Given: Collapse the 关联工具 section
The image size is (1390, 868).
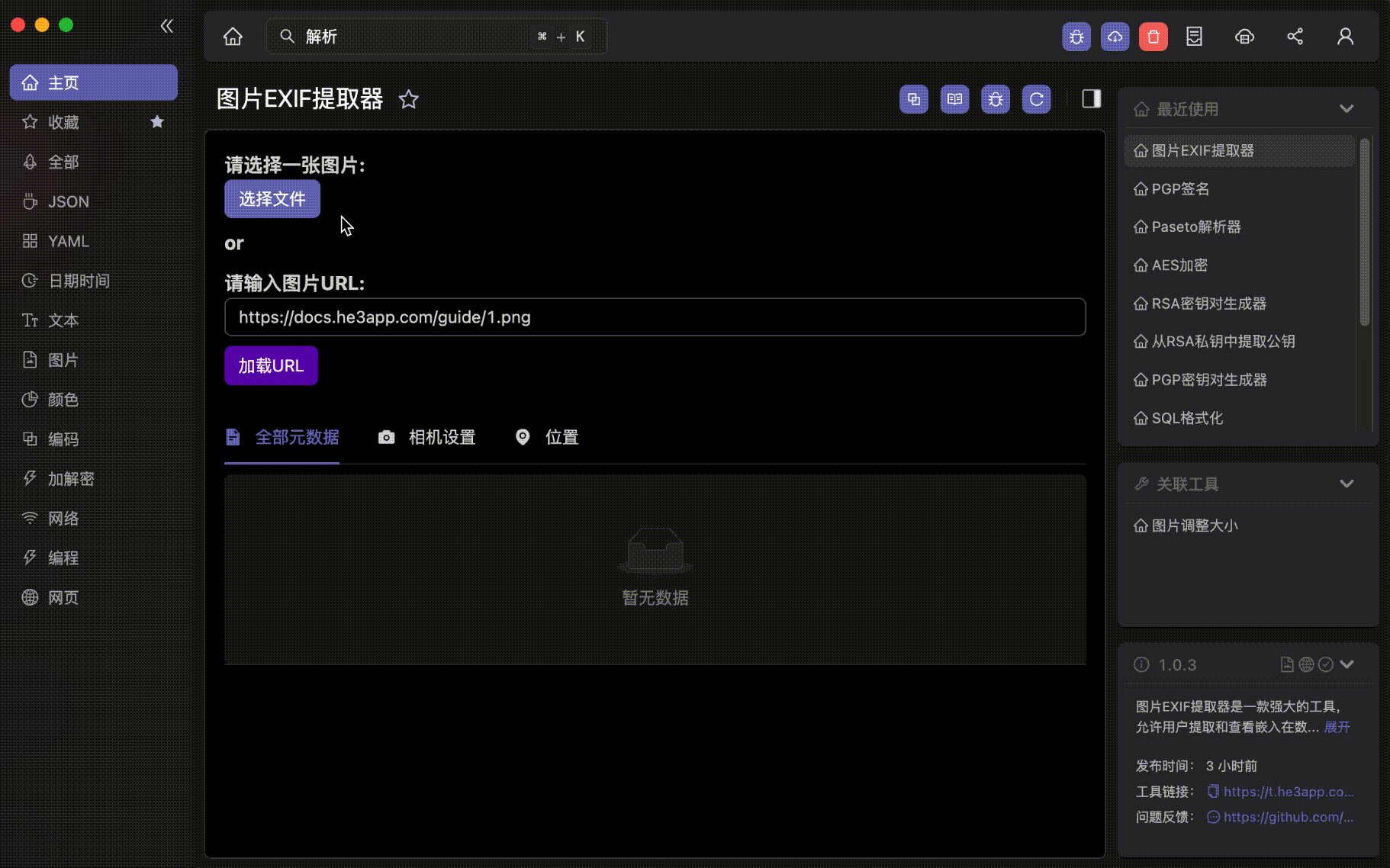Looking at the screenshot, I should [1347, 484].
